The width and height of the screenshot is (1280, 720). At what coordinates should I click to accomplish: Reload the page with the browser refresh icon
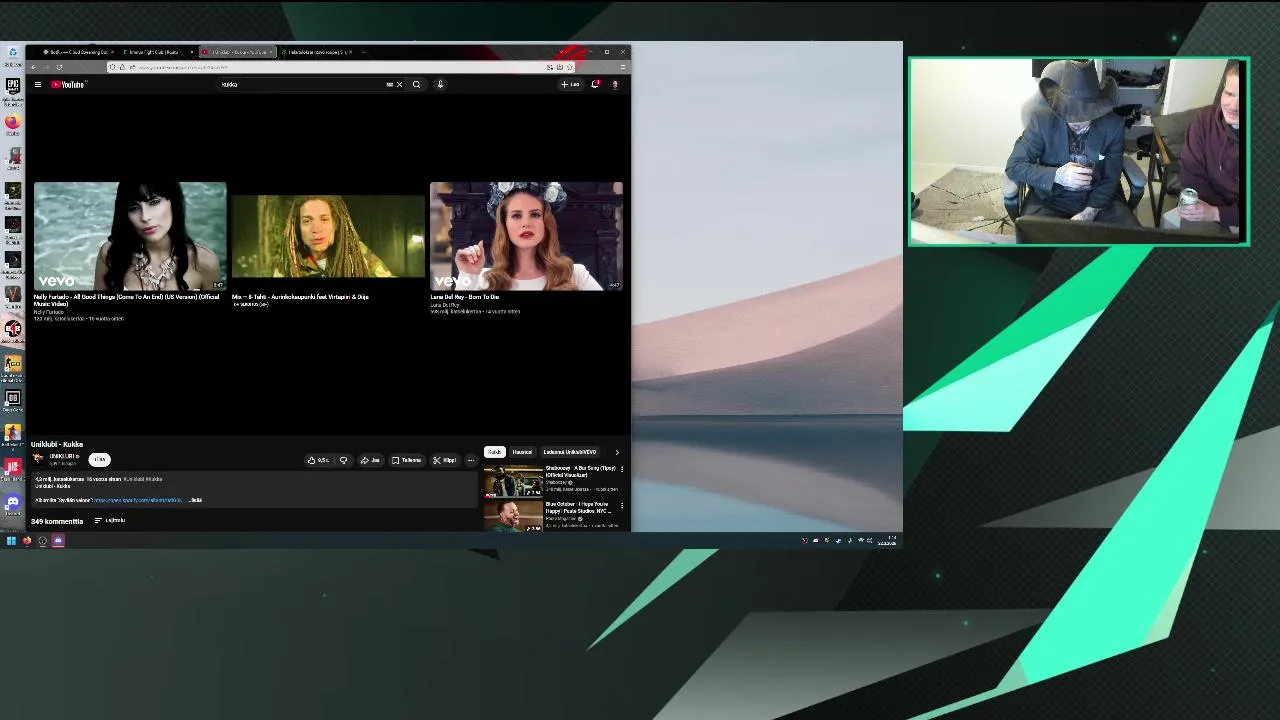click(59, 67)
